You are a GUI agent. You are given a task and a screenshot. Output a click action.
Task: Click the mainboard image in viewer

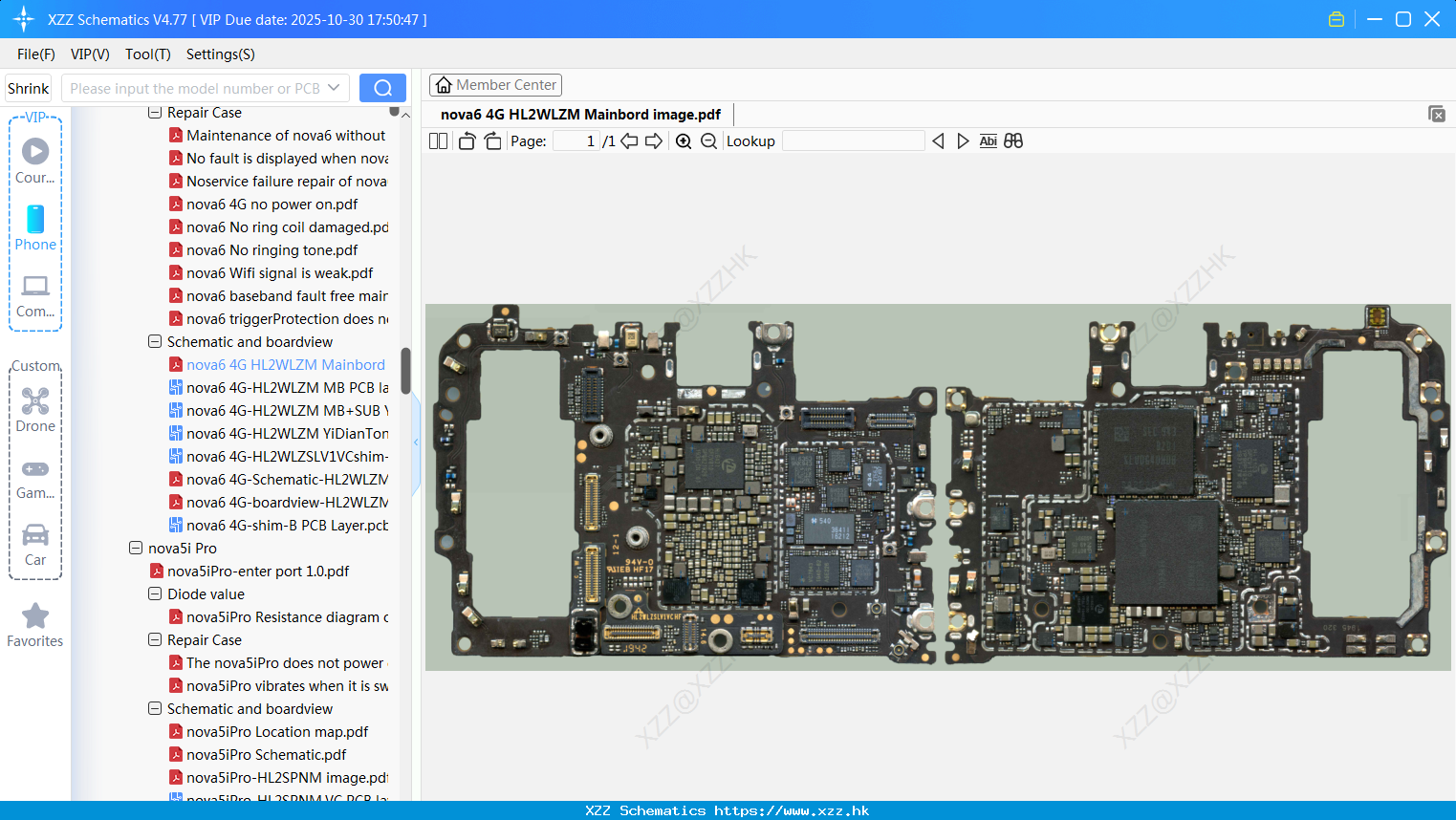point(938,486)
